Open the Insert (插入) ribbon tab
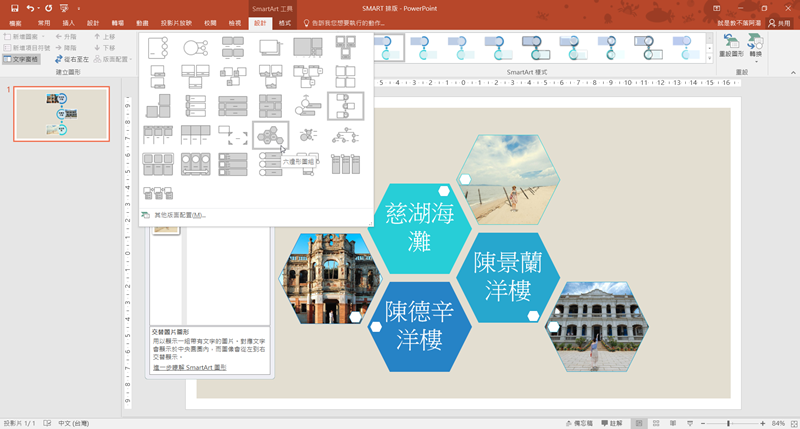 pyautogui.click(x=68, y=22)
